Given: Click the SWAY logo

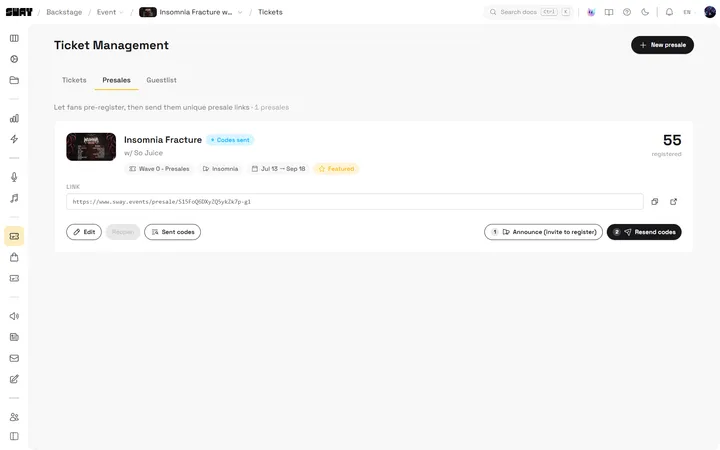Looking at the screenshot, I should coord(19,12).
